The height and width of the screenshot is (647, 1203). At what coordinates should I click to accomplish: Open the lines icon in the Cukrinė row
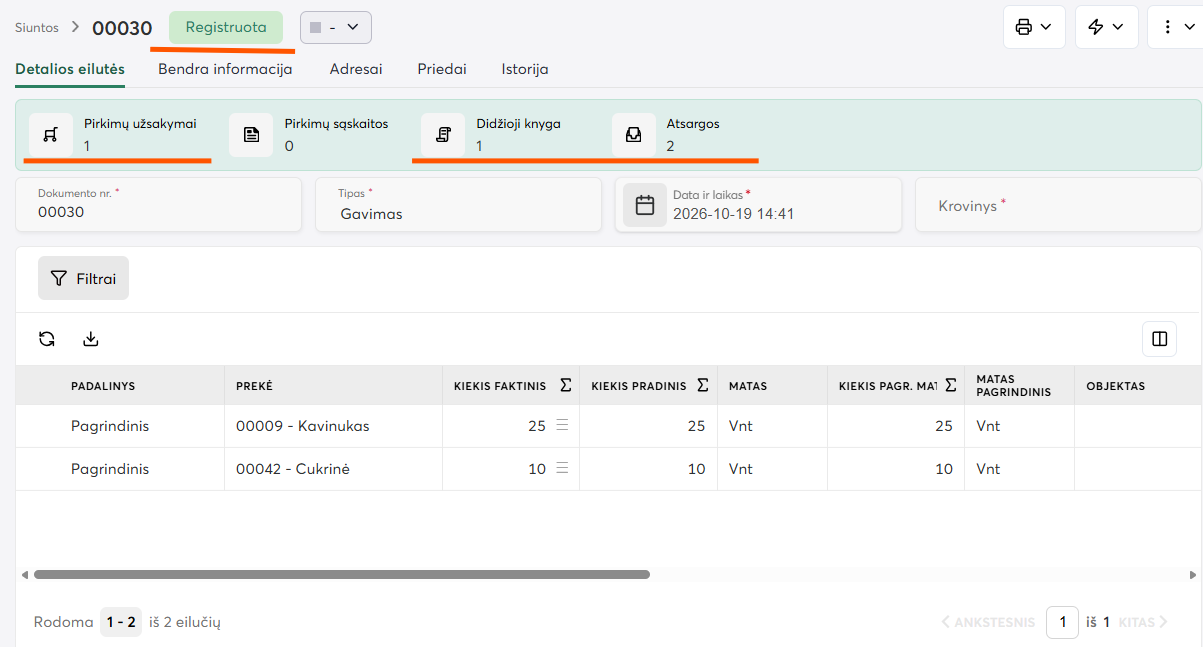tap(562, 469)
